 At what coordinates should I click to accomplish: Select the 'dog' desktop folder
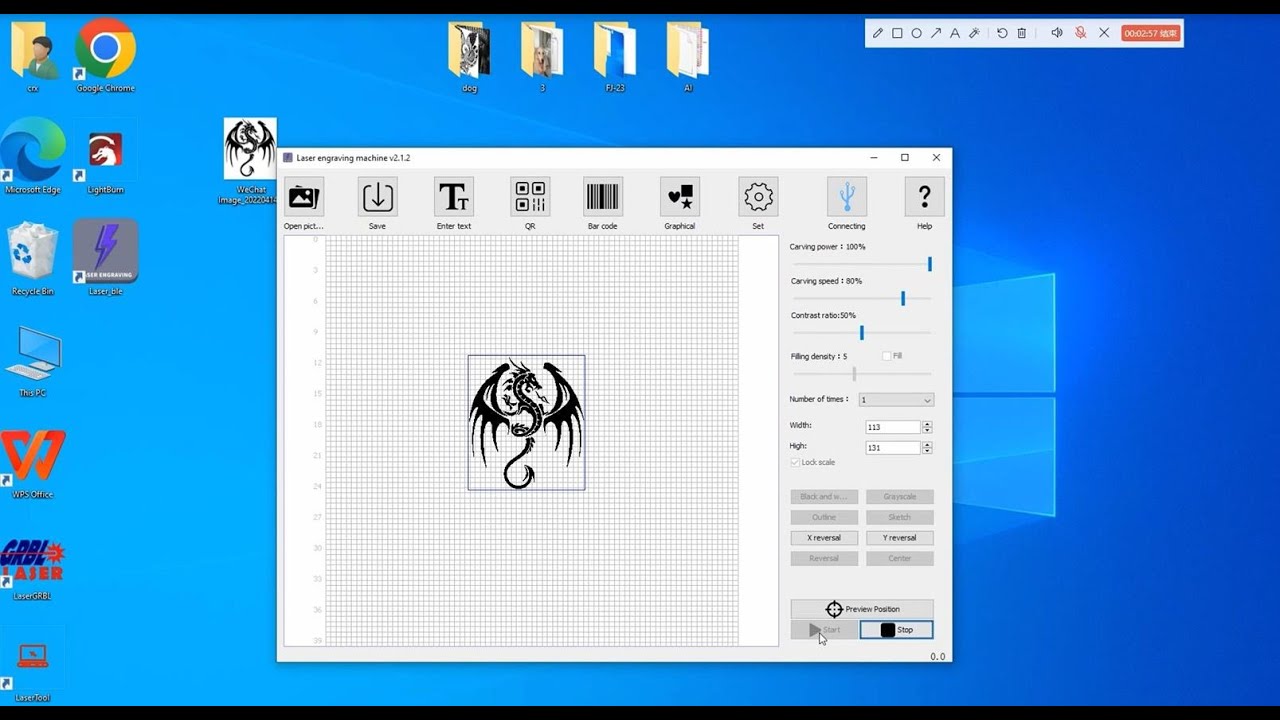[x=470, y=57]
